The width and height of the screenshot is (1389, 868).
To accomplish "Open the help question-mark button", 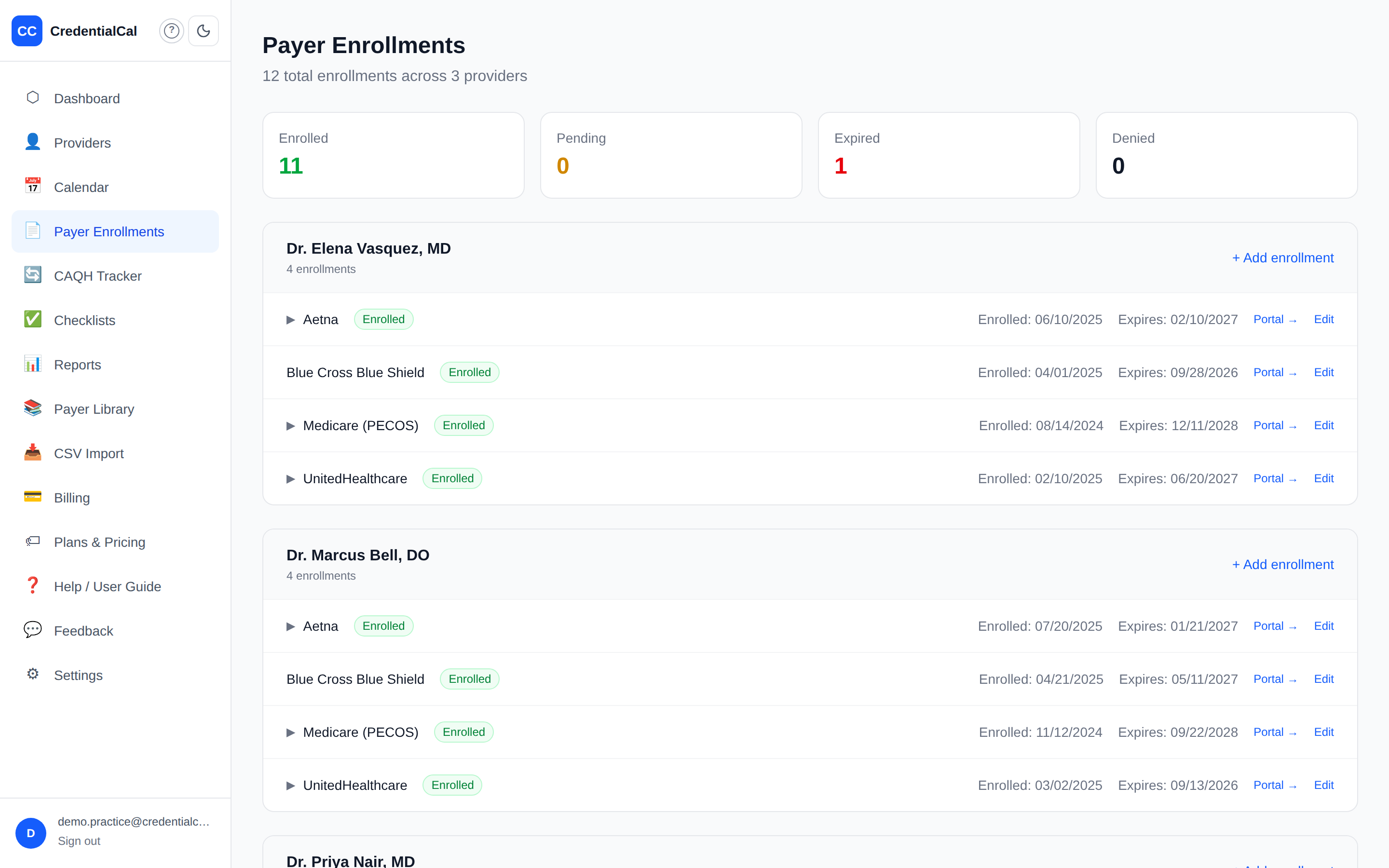I will pos(172,31).
